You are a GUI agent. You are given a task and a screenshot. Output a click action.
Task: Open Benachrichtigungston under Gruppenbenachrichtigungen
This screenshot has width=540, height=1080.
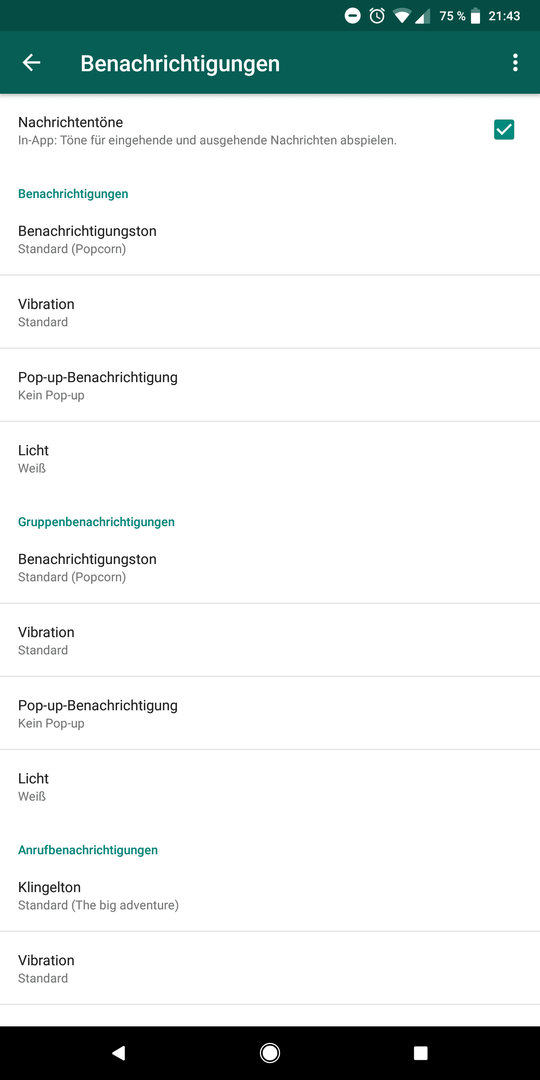click(270, 567)
